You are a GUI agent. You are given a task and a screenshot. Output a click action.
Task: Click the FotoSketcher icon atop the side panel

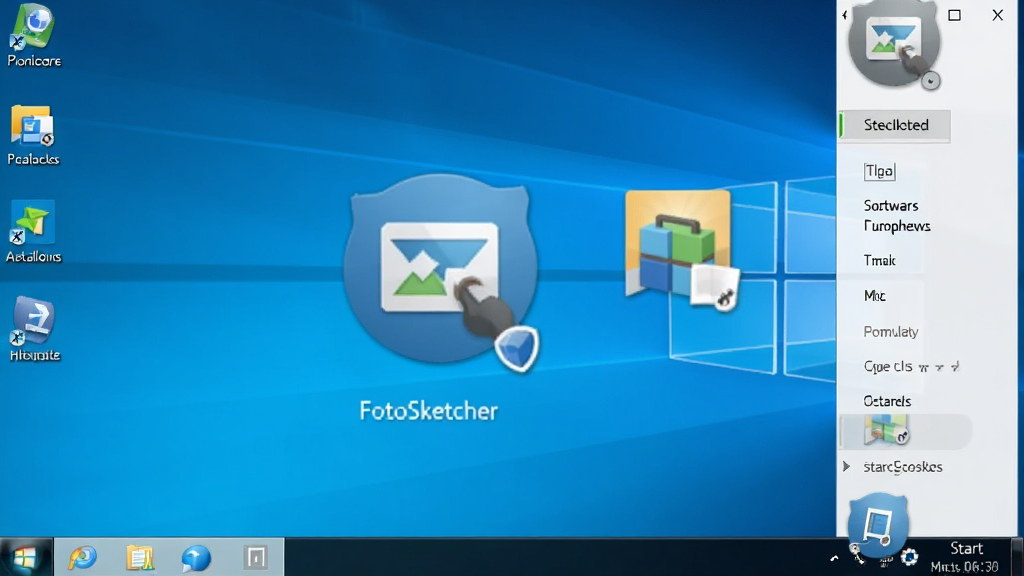(894, 43)
